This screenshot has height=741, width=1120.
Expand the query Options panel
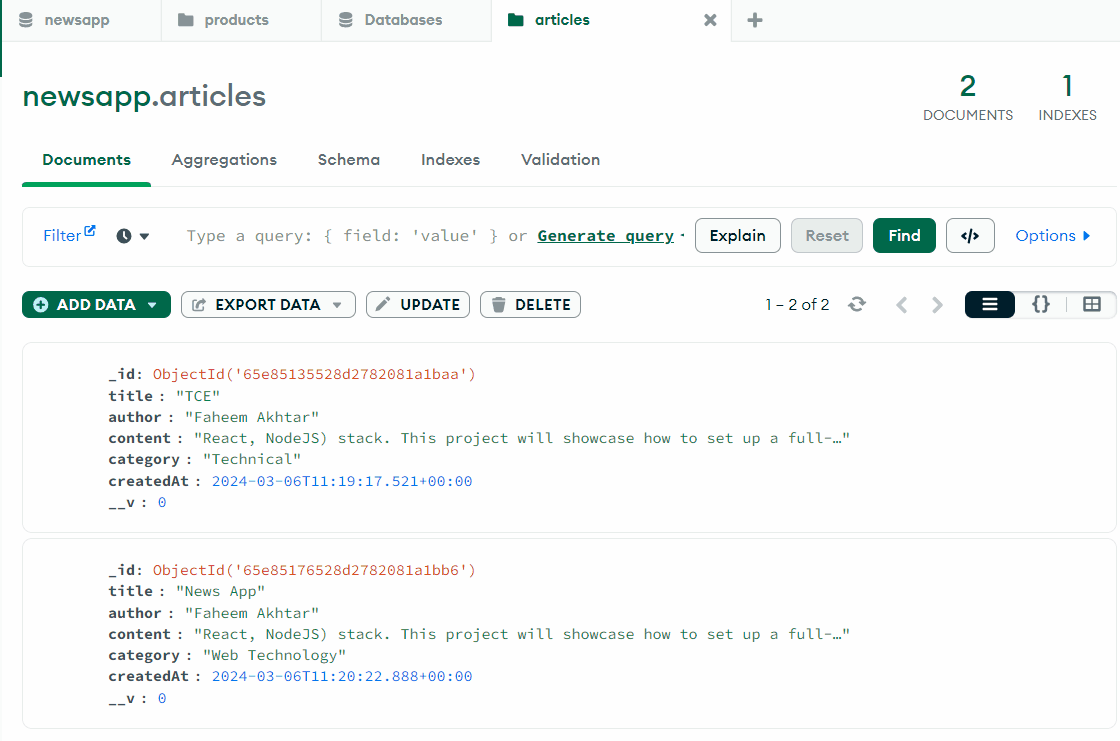pyautogui.click(x=1053, y=236)
